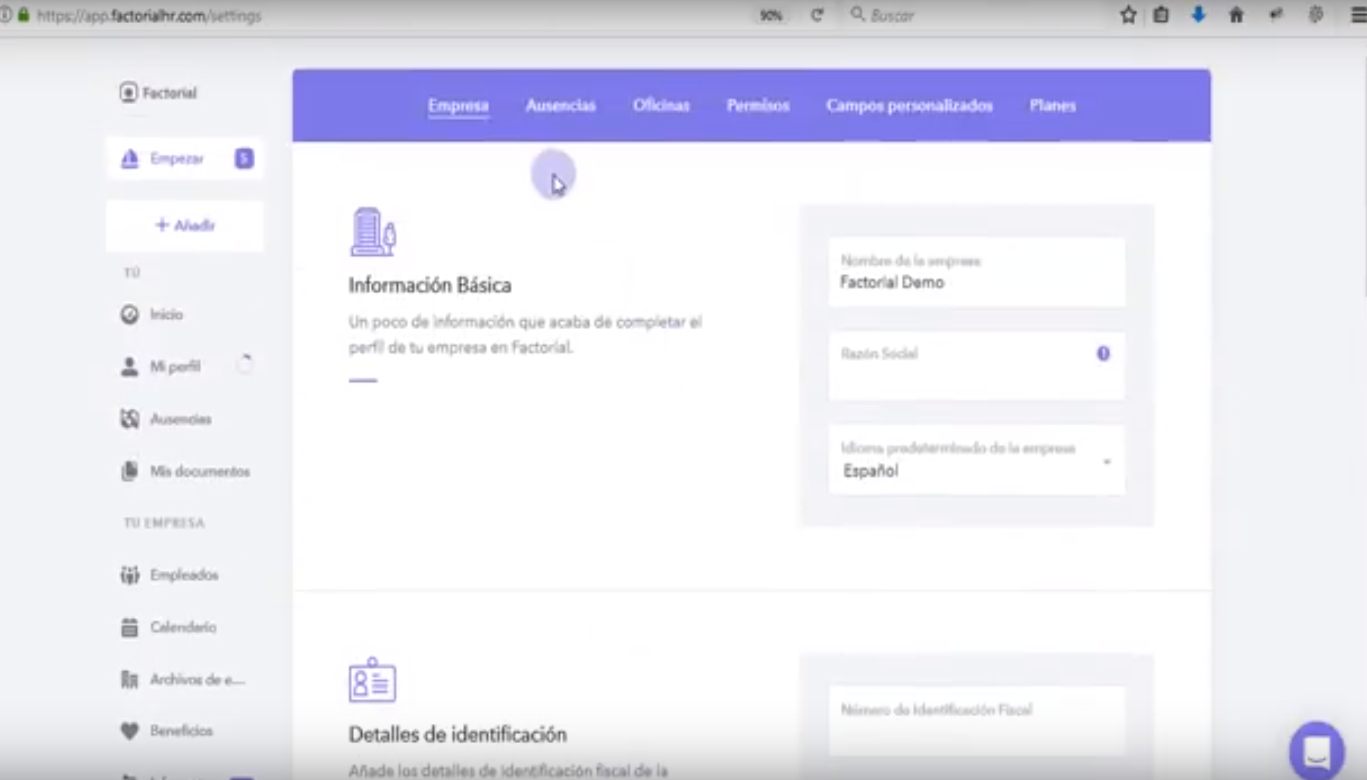
Task: Open the Oficinas tab
Action: [x=661, y=105]
